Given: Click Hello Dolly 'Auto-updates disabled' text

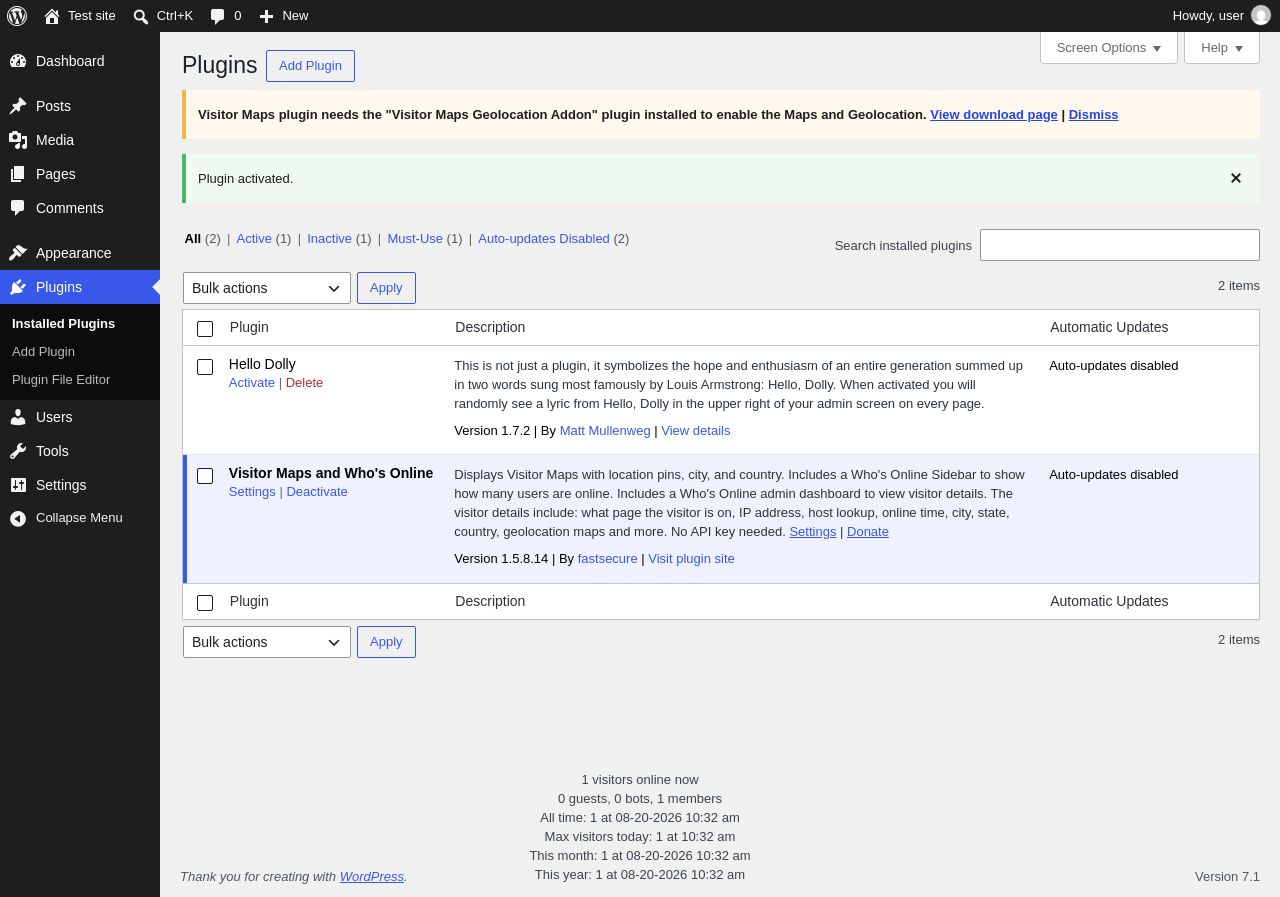Looking at the screenshot, I should click(1114, 365).
